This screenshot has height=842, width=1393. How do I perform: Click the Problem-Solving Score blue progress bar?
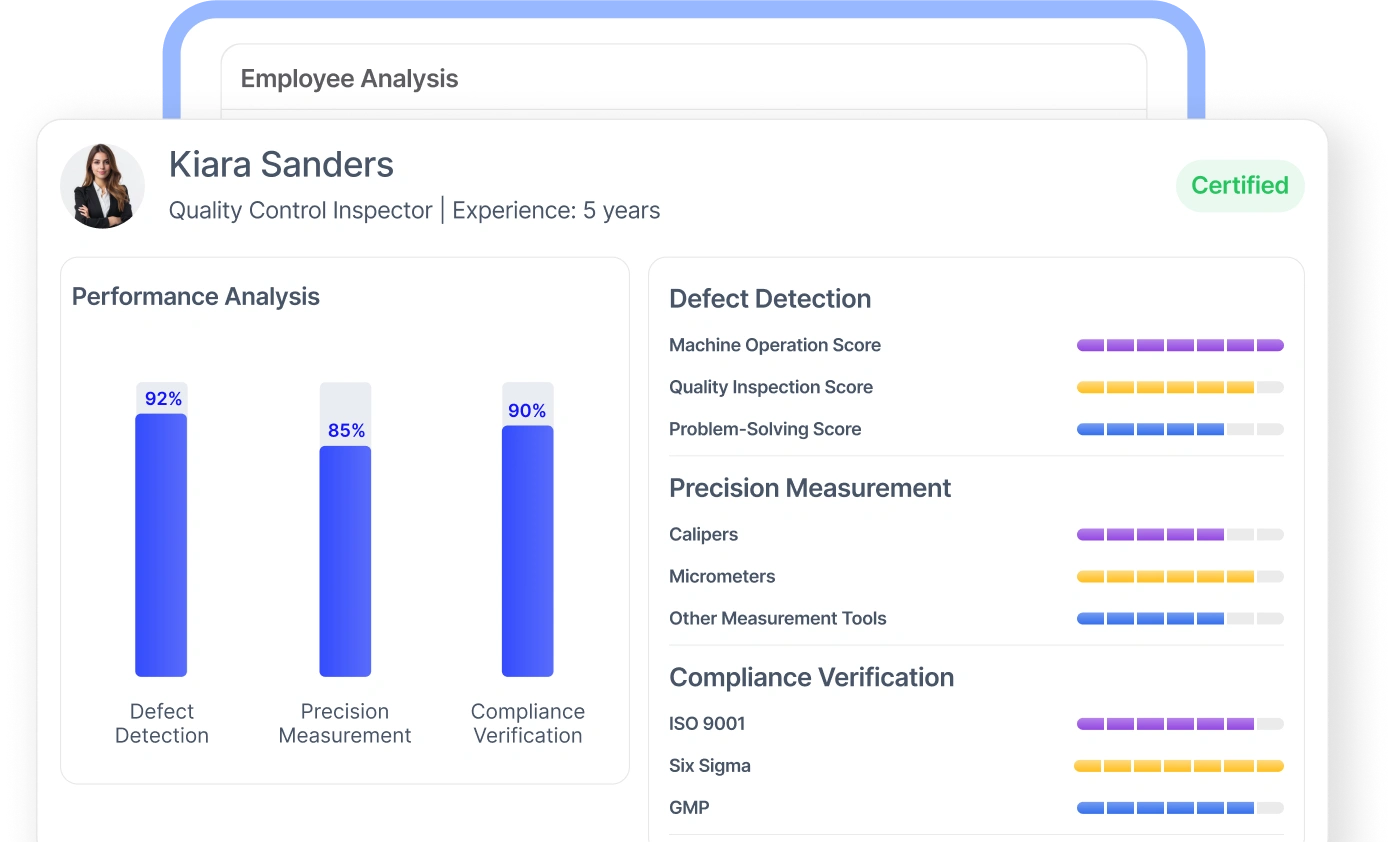point(1180,429)
